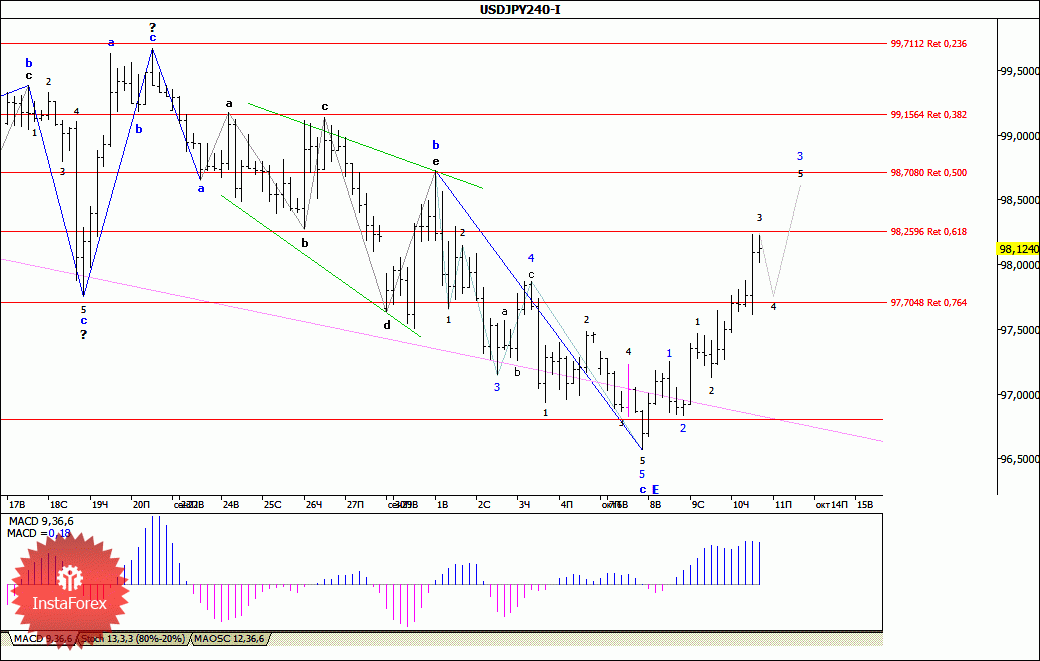Select the projected blue wave label 3 at right
The width and height of the screenshot is (1040, 661).
click(800, 156)
